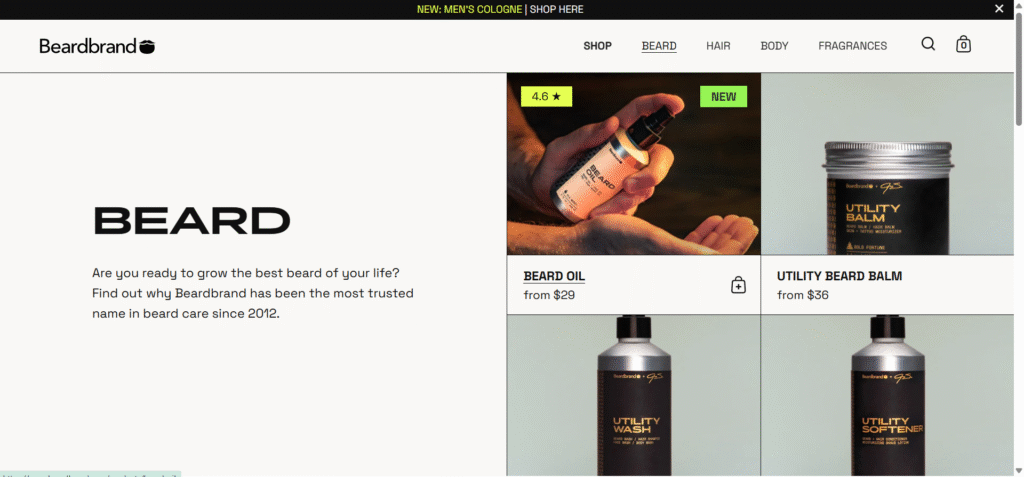
Task: Click the NEW badge on Beard Oil
Action: click(x=724, y=97)
